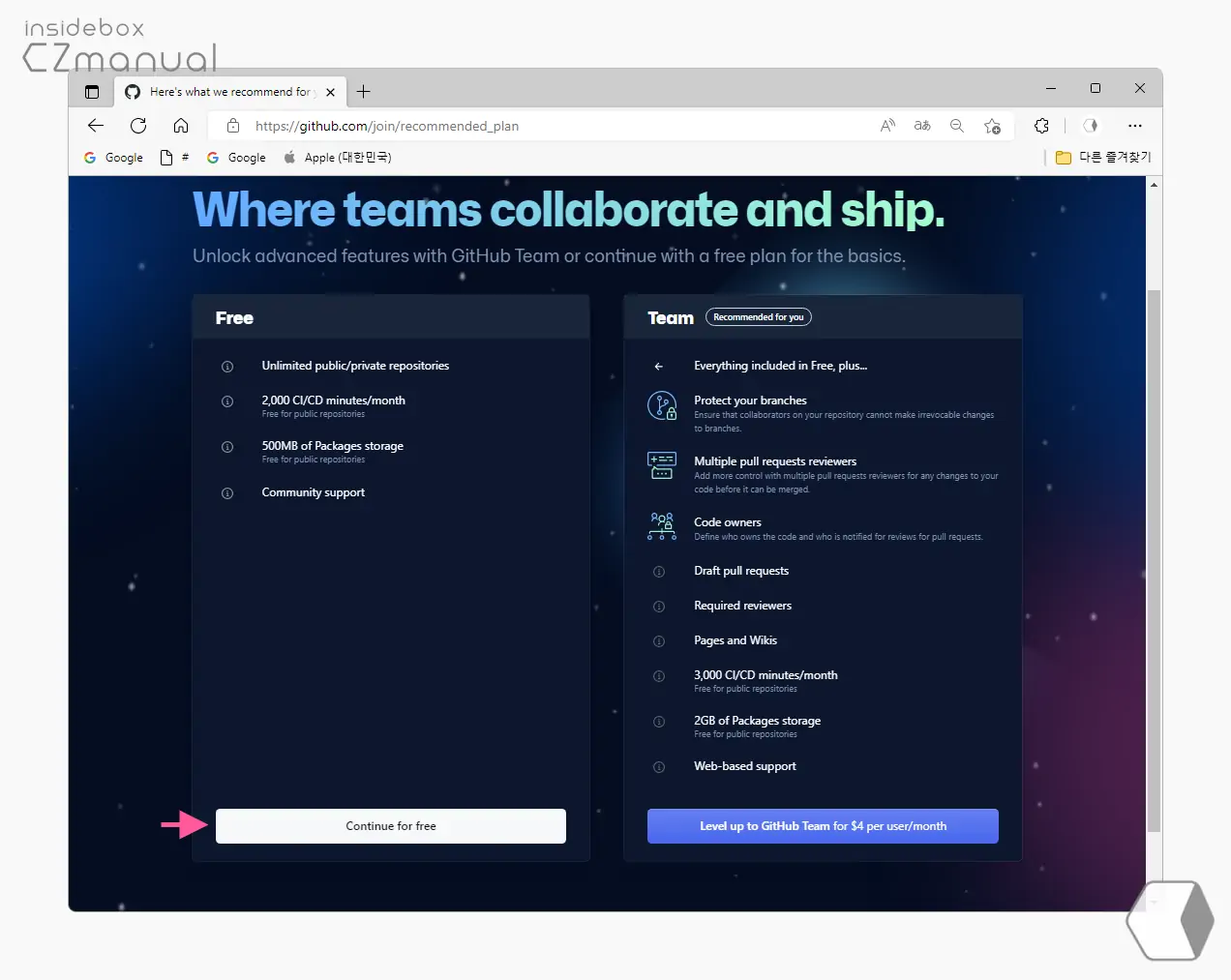This screenshot has height=980, width=1231.
Task: View site info via the lock icon
Action: pyautogui.click(x=232, y=126)
